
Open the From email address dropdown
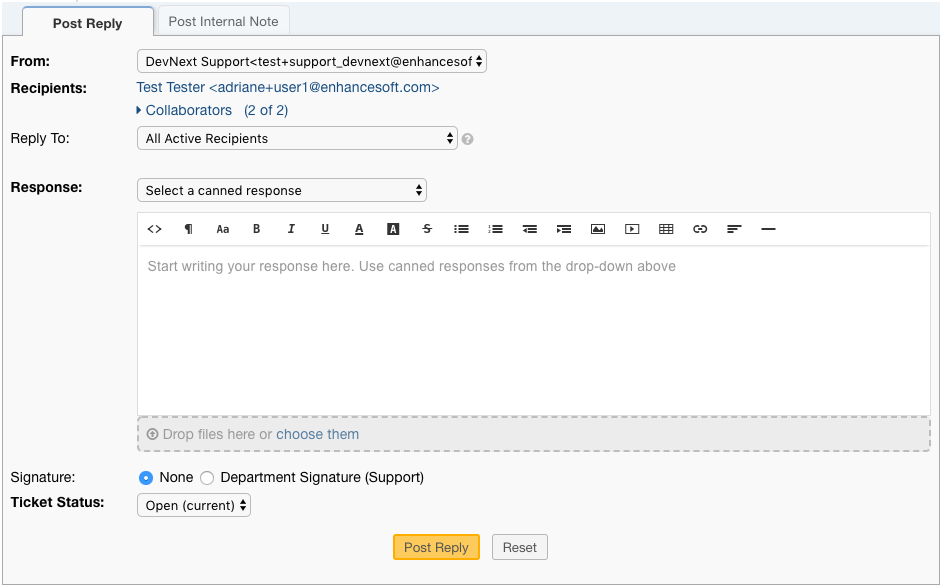coord(311,62)
